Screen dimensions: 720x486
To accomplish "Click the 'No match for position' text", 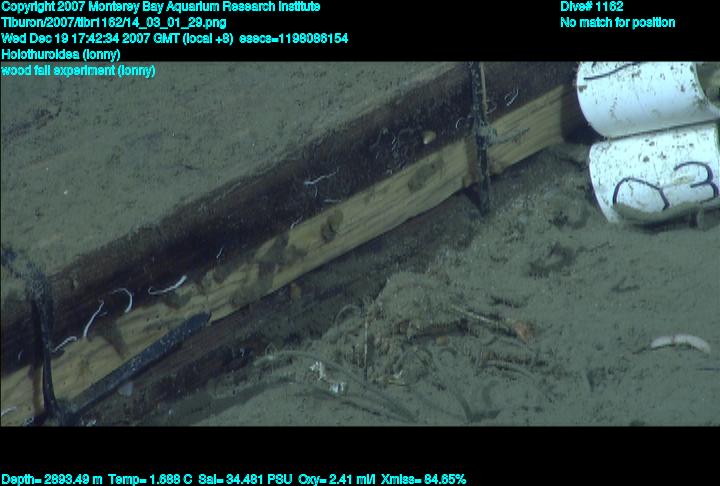I will point(618,23).
